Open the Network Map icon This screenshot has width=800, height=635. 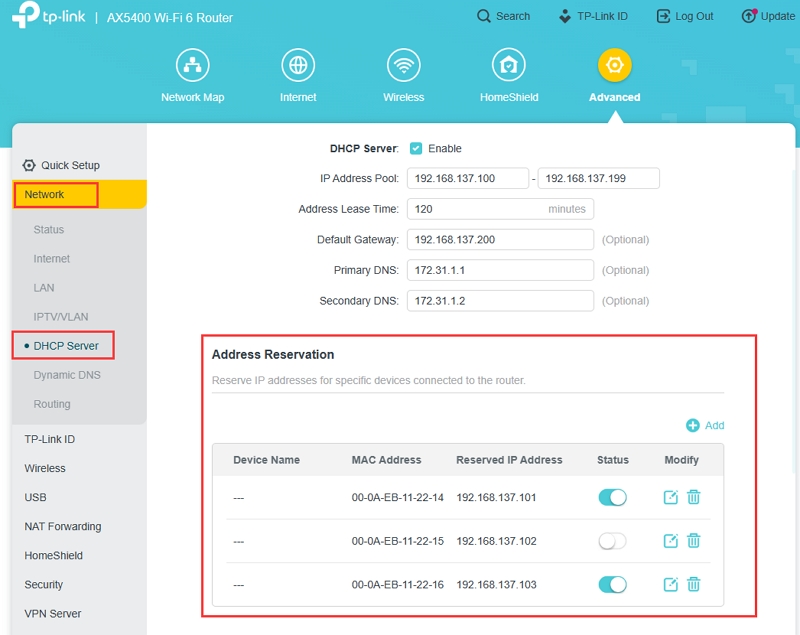(x=192, y=66)
